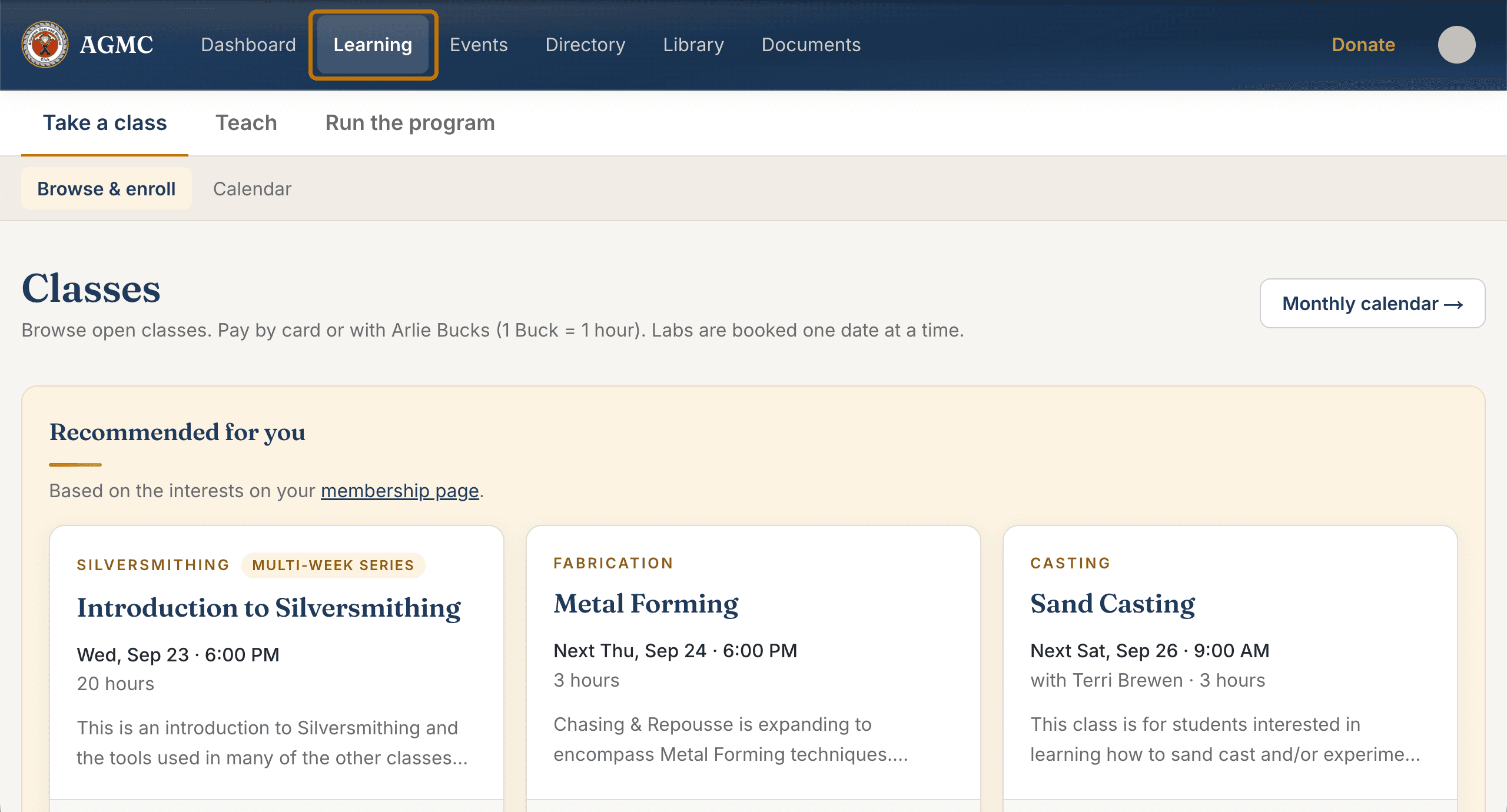Click the with Terri Brewen · 3 hours text

coord(1147,680)
